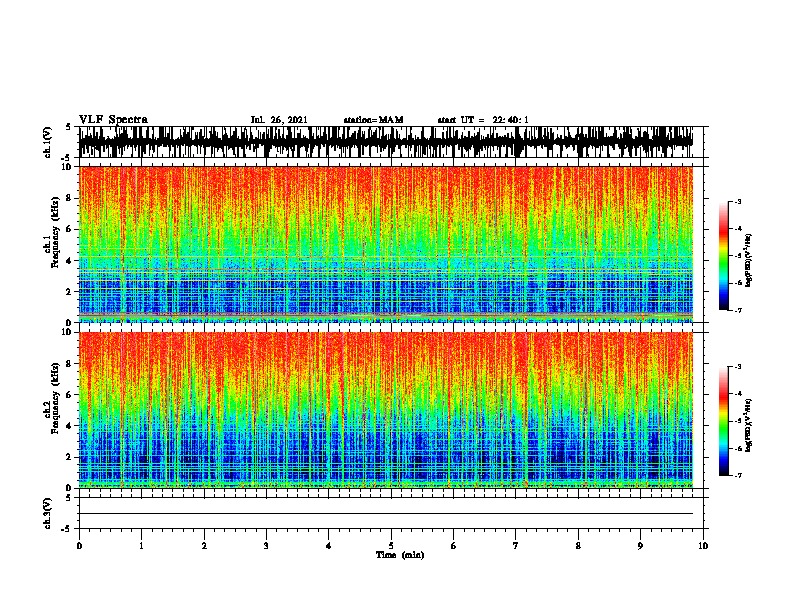
Task: Click time axis tick label "8"
Action: pyautogui.click(x=578, y=546)
